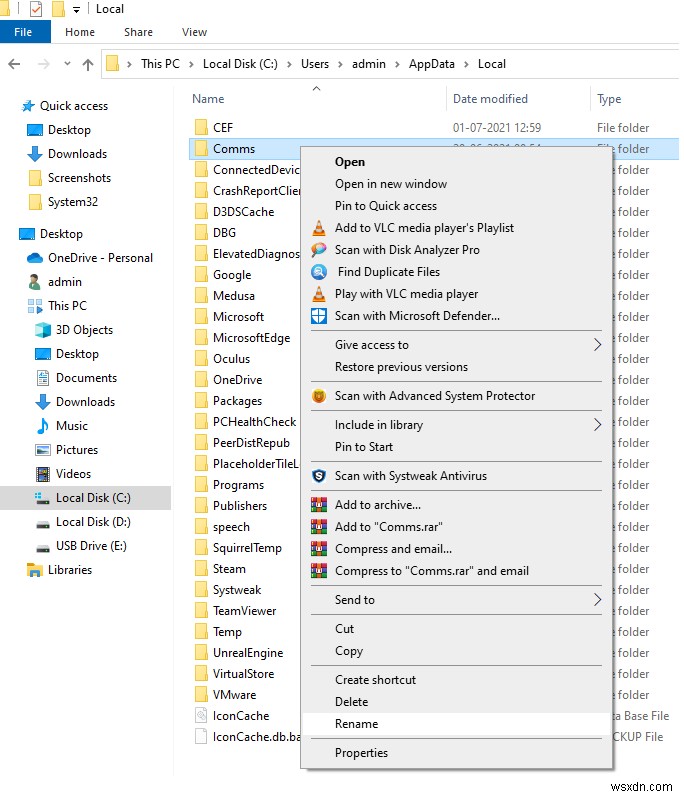Expand the Include in library submenu arrow
This screenshot has width=684, height=797.
597,424
